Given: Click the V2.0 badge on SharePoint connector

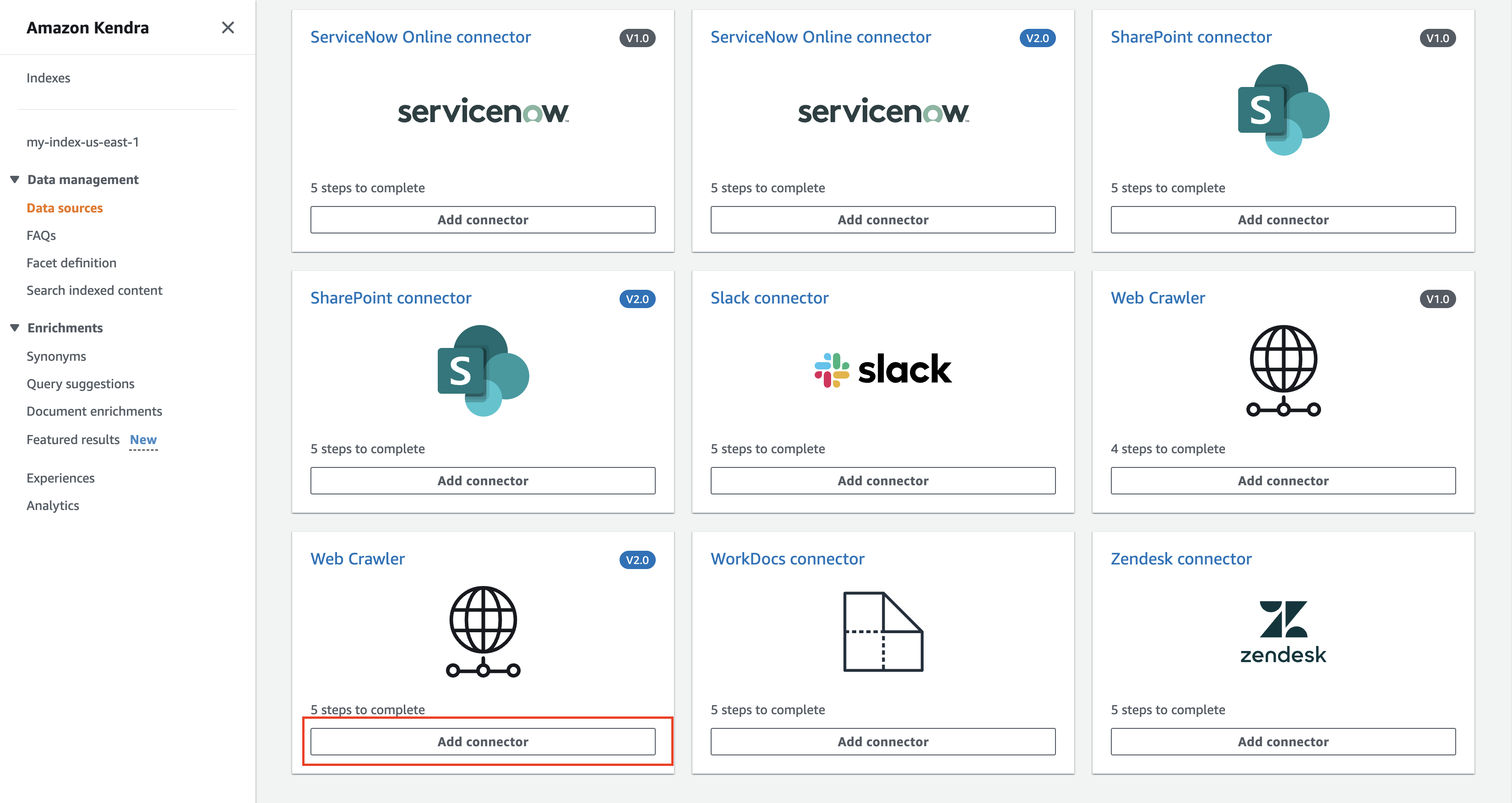Looking at the screenshot, I should (x=637, y=299).
